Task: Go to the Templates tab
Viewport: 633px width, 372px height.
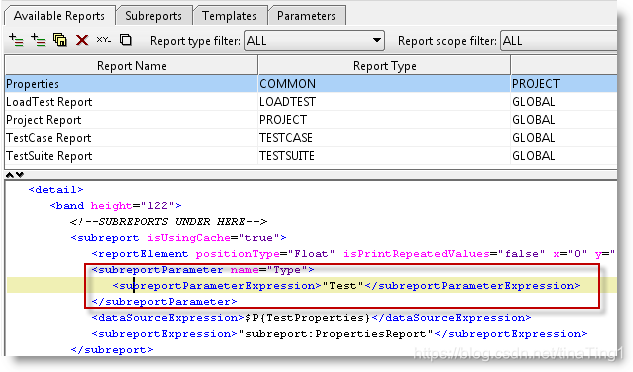Action: (229, 16)
